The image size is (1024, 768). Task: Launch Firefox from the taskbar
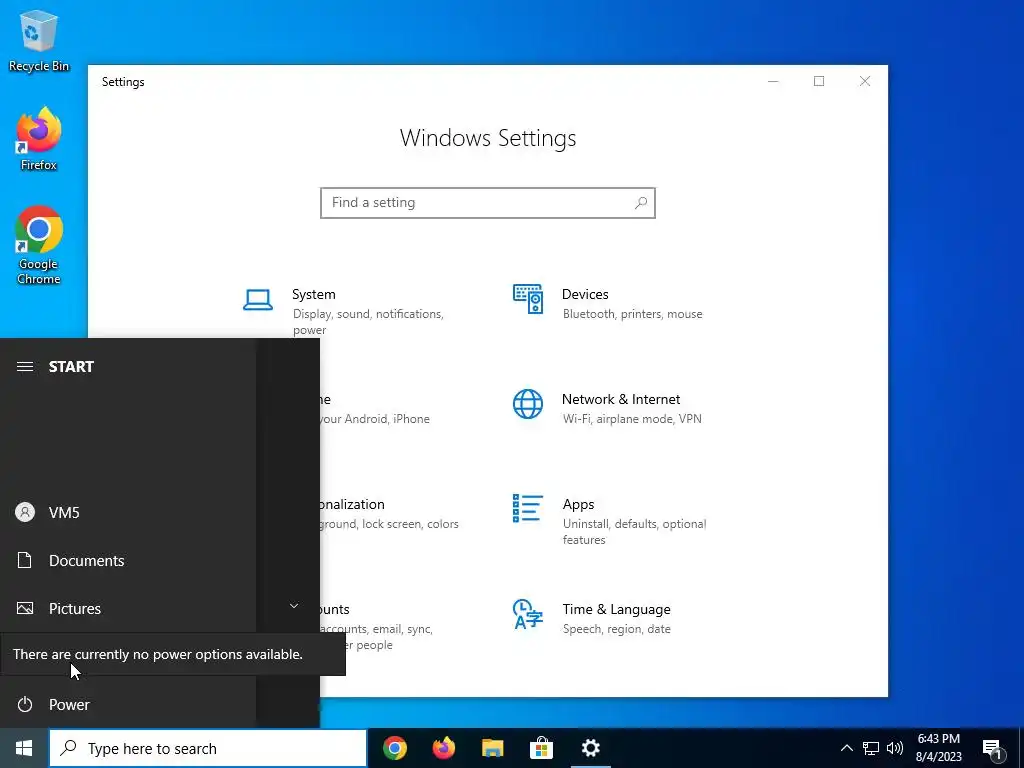coord(444,748)
